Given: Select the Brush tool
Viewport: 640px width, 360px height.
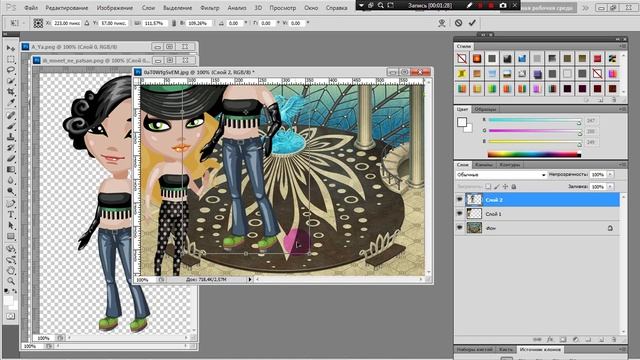Looking at the screenshot, I should (11, 126).
